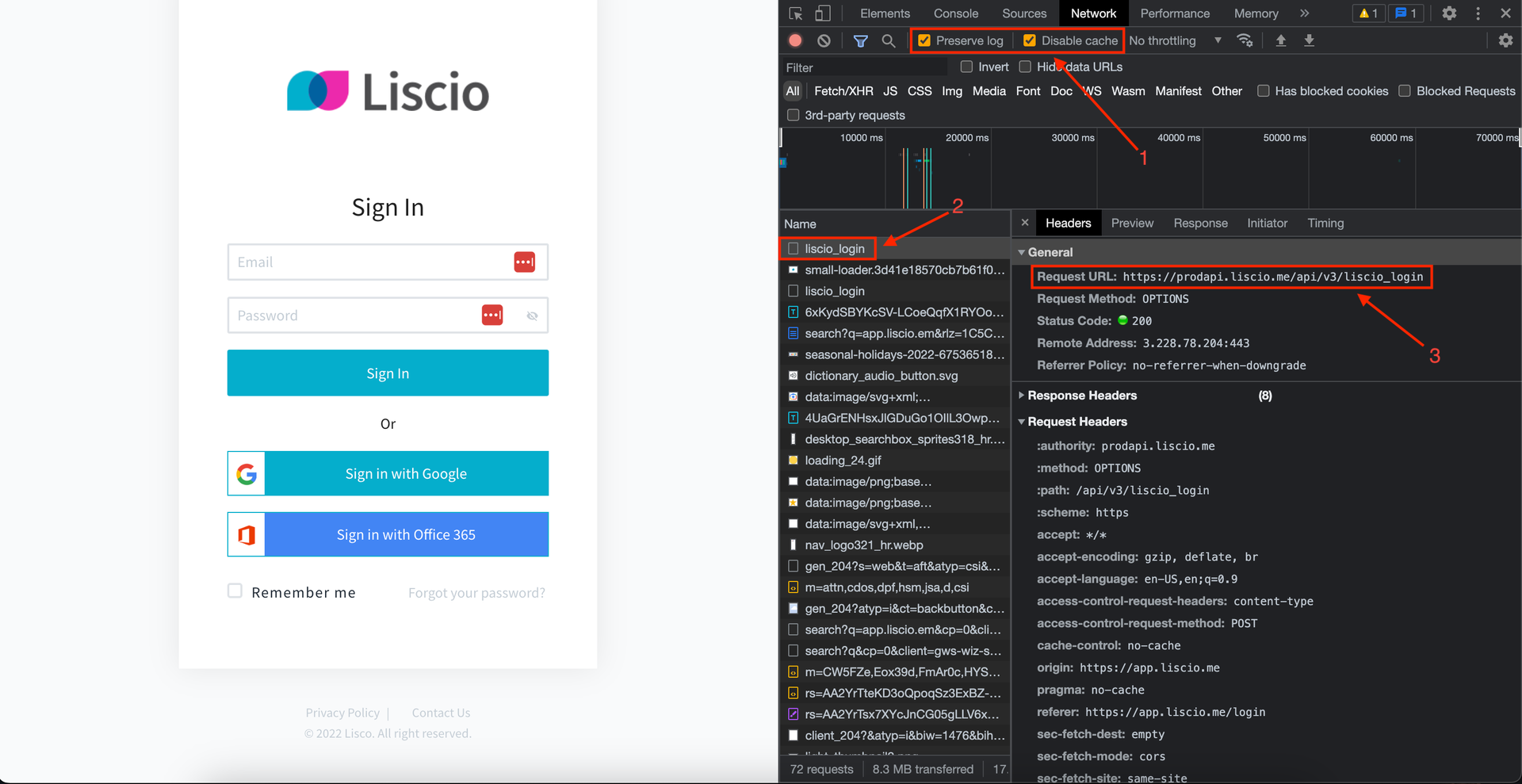This screenshot has width=1522, height=784.
Task: Filter requests by Img type
Action: coord(952,91)
